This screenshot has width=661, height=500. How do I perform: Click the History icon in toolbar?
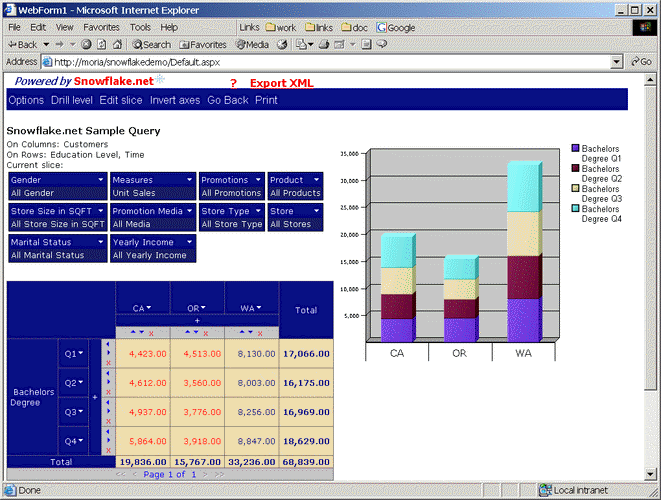282,44
